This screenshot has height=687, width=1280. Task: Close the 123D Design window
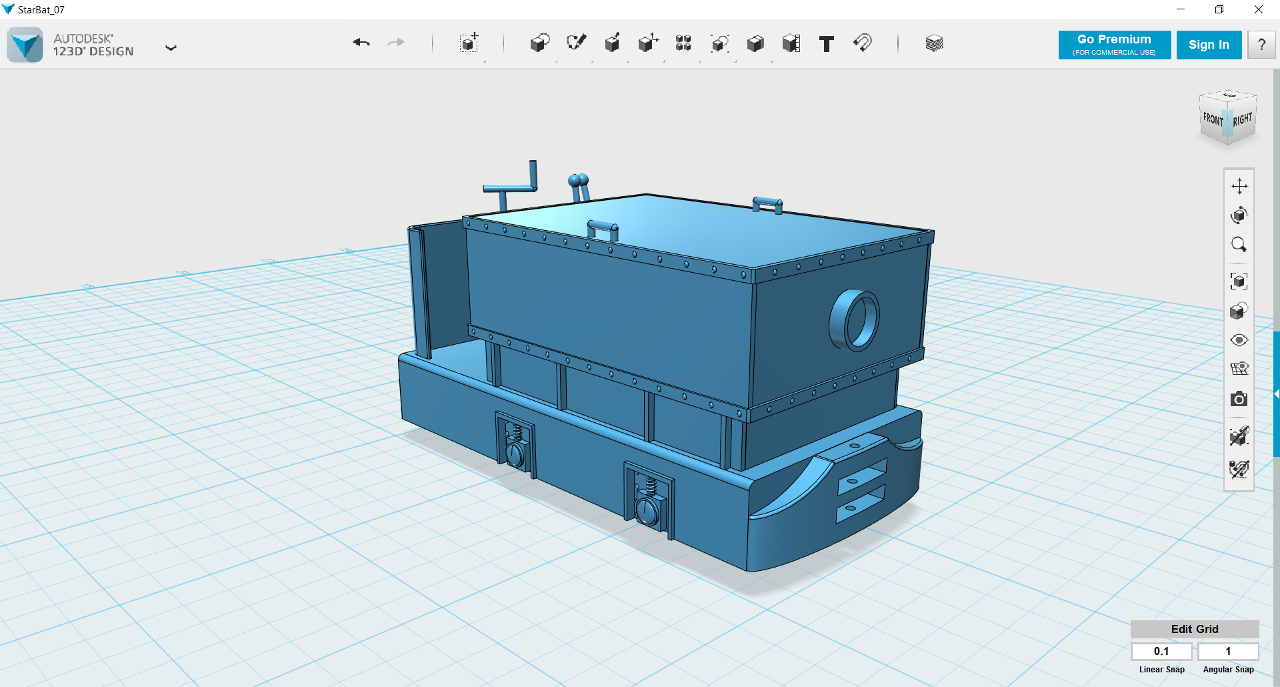tap(1260, 9)
